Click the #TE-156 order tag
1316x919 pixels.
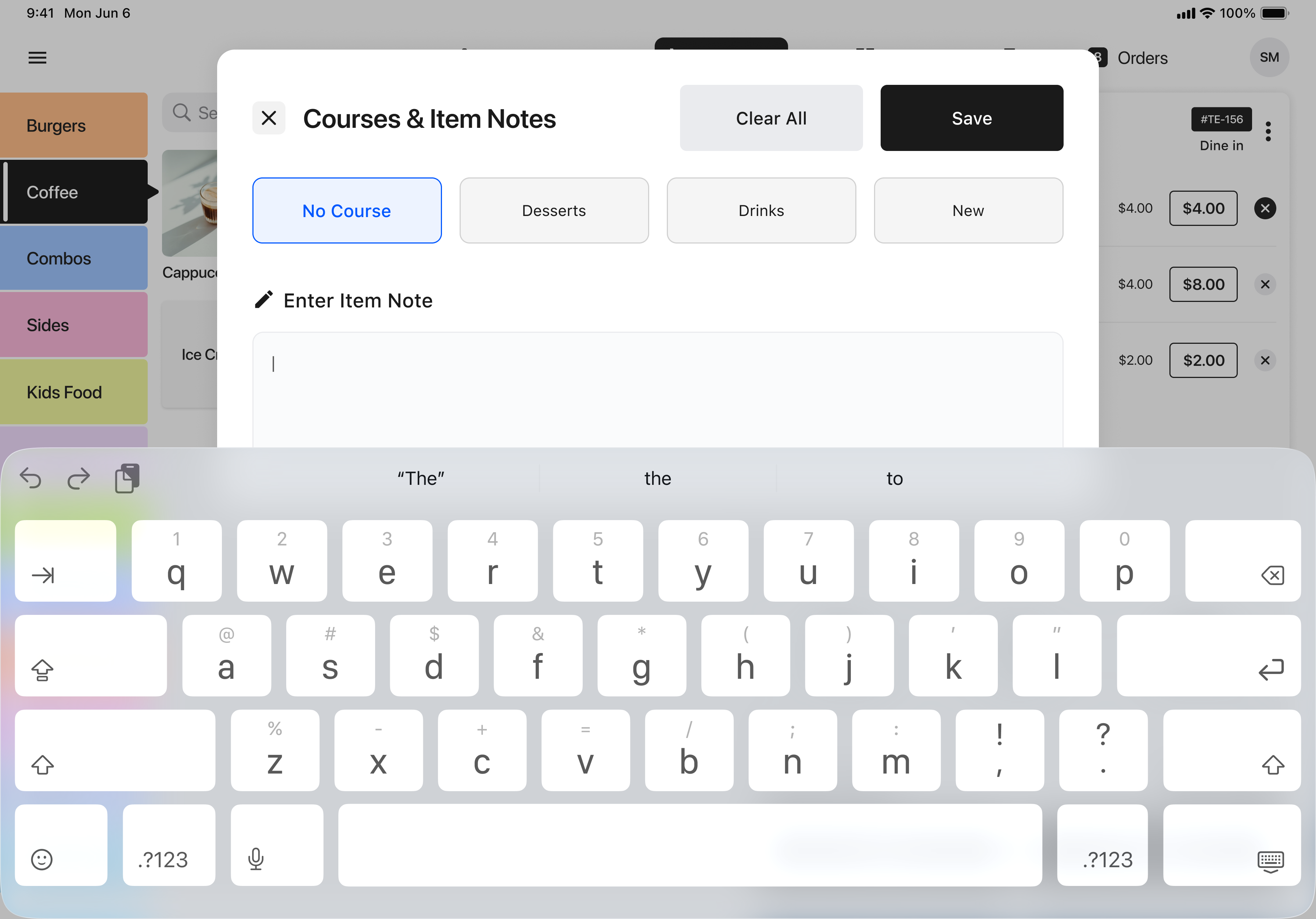pos(1222,119)
